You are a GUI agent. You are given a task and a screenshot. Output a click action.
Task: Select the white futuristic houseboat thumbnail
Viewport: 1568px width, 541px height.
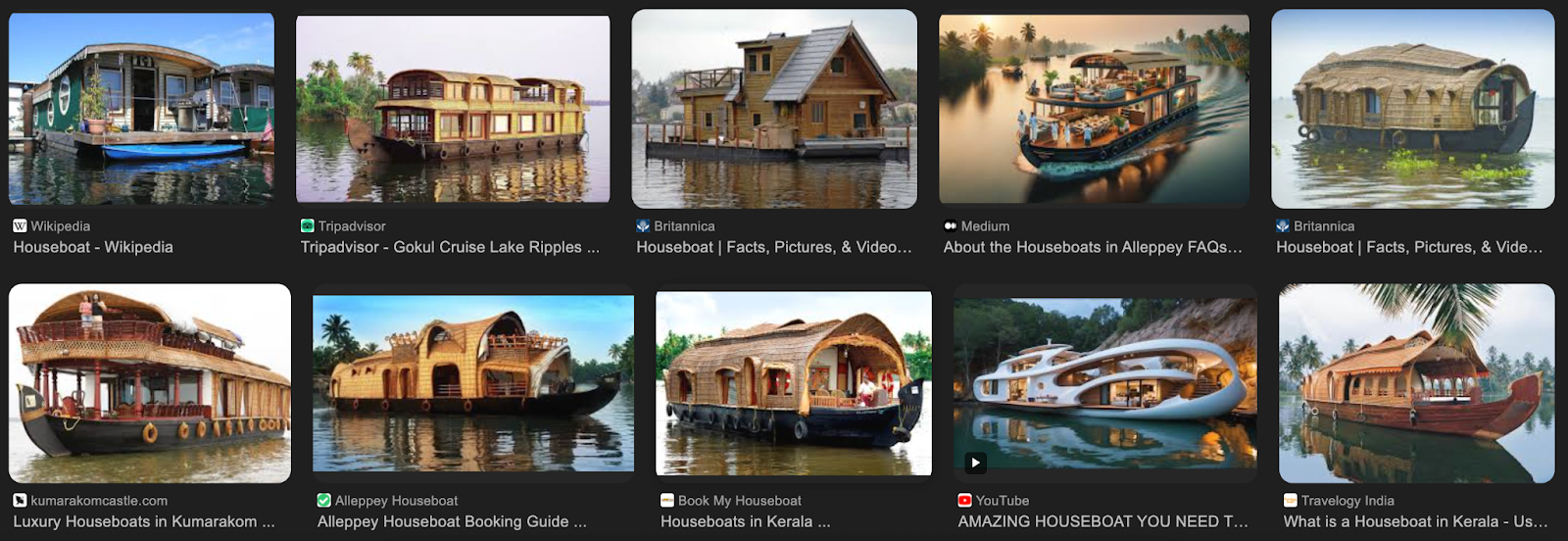[x=1104, y=383]
